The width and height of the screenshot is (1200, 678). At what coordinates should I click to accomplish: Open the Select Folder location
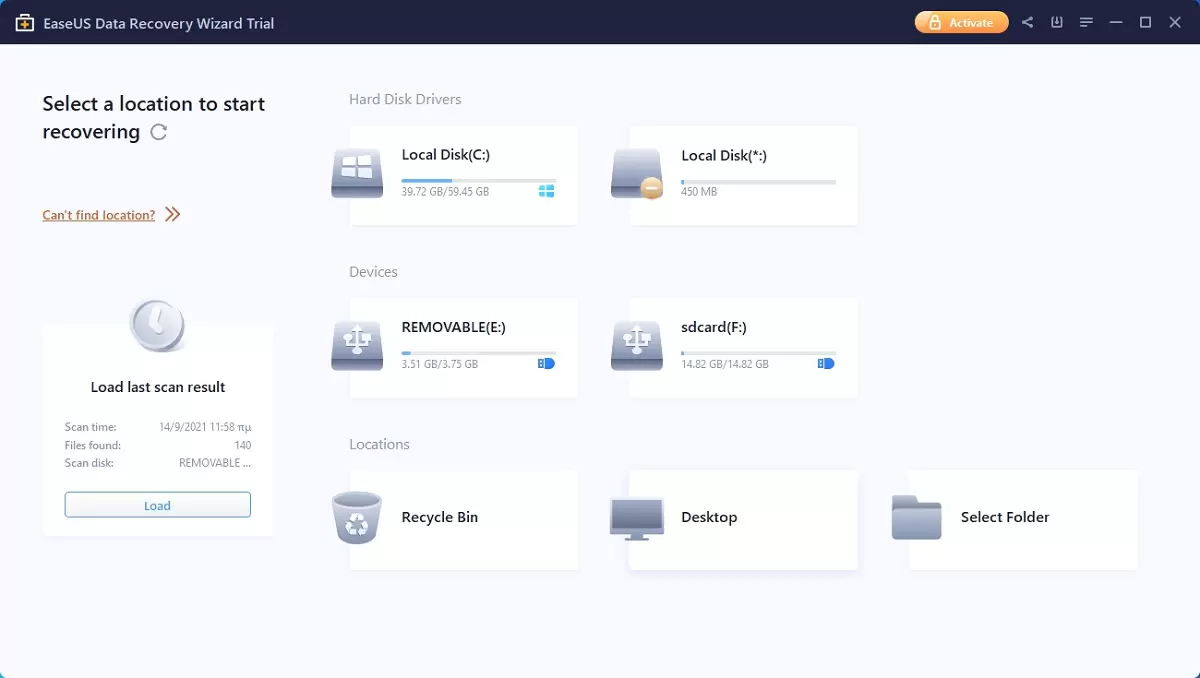pos(1023,519)
